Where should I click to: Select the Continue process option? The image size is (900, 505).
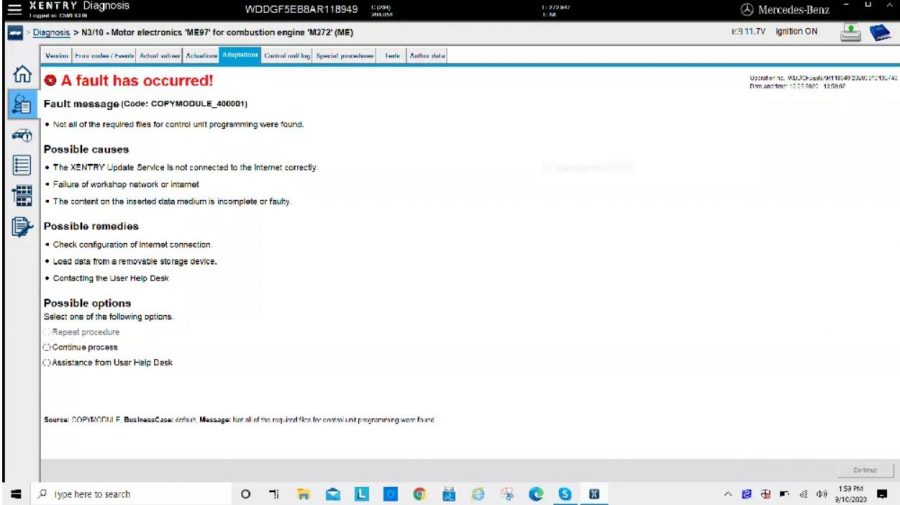point(47,347)
